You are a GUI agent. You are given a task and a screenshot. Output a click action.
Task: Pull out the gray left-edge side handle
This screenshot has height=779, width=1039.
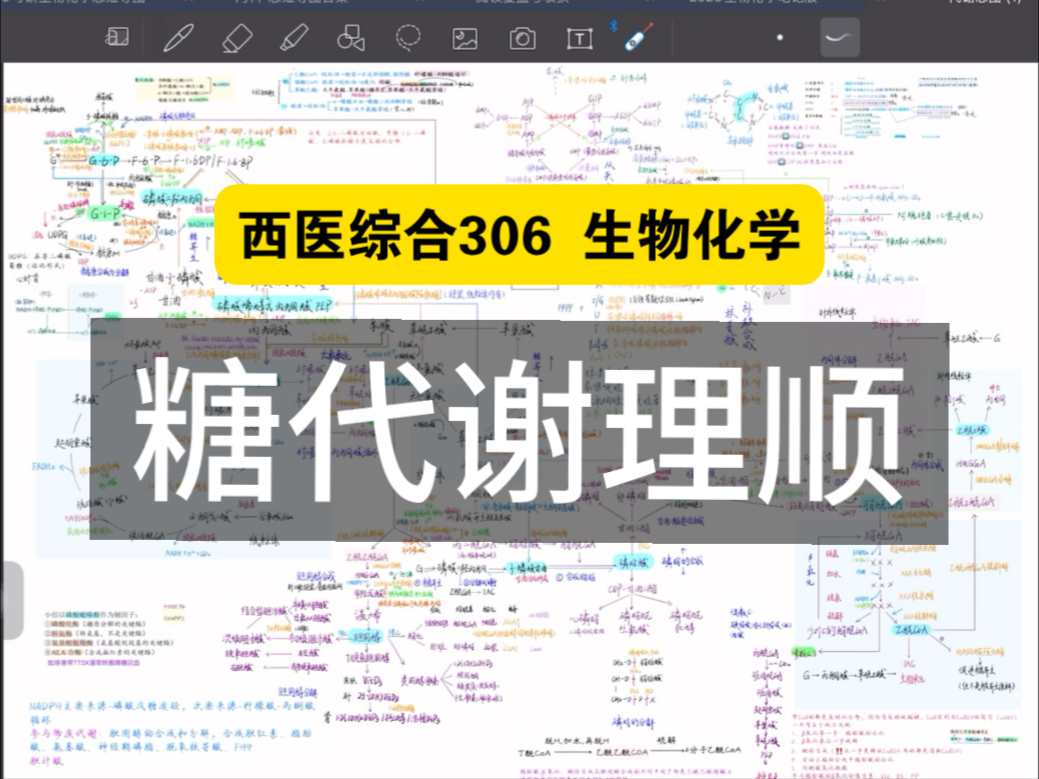tap(10, 600)
